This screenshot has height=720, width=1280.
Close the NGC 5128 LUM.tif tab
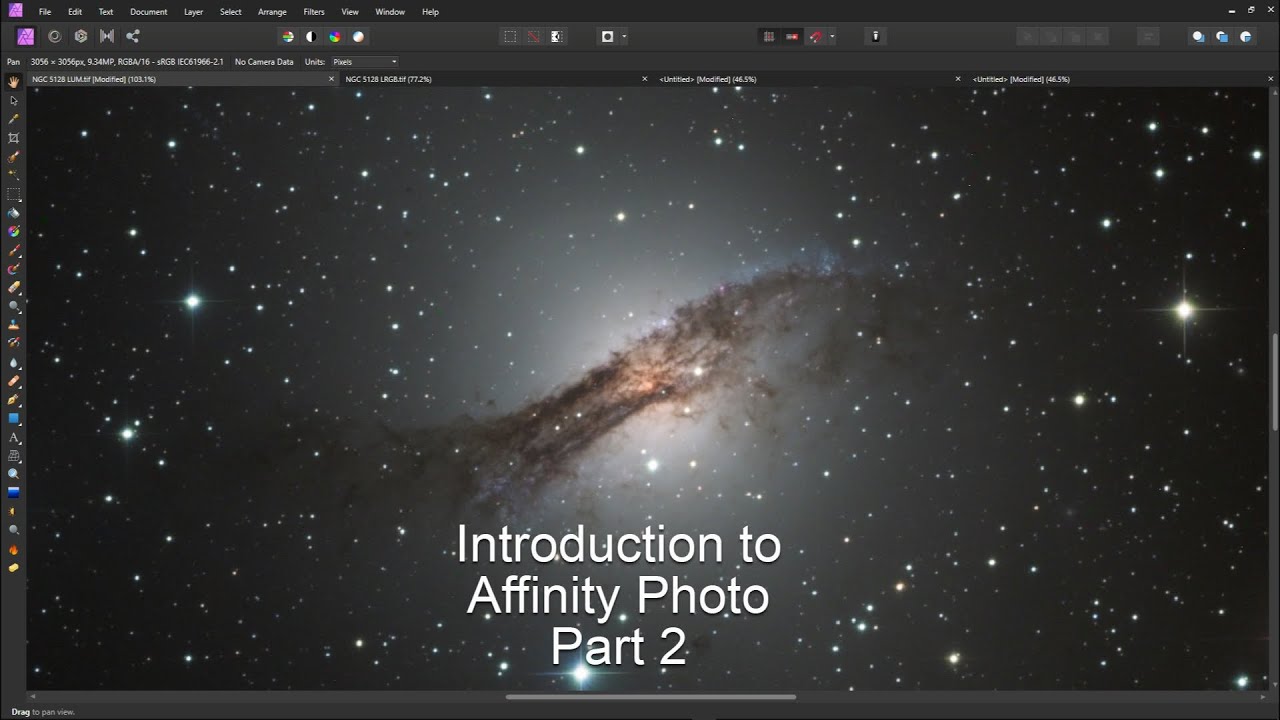coord(332,79)
